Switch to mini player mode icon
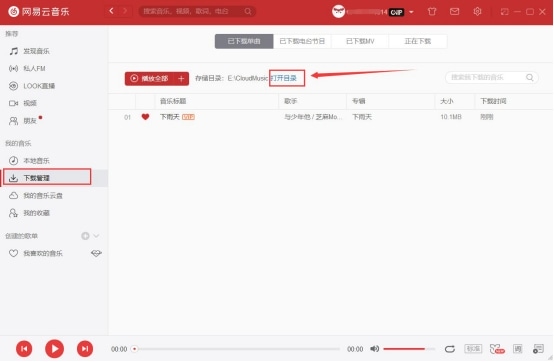Image resolution: width=554 pixels, height=362 pixels. pyautogui.click(x=505, y=12)
